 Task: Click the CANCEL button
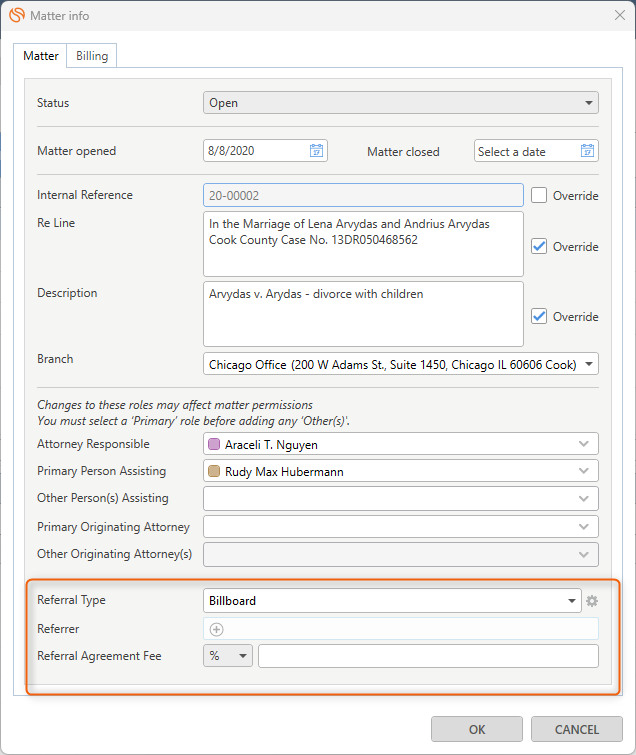577,729
